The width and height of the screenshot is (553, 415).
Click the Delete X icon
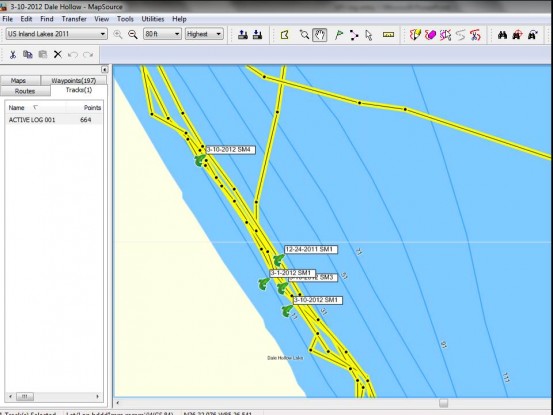coord(57,54)
